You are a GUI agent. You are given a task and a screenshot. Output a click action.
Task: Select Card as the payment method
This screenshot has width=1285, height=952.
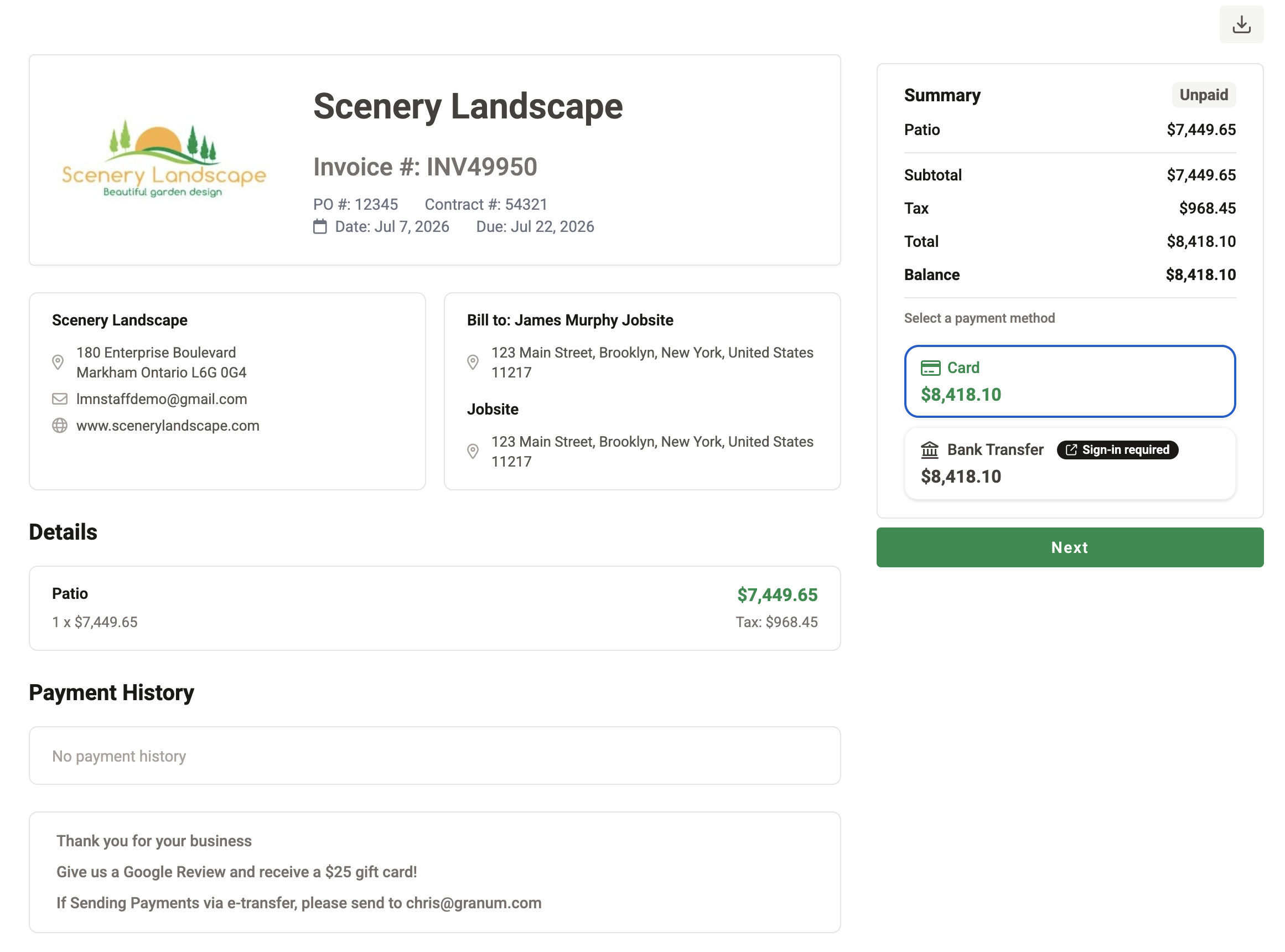[x=1070, y=381]
